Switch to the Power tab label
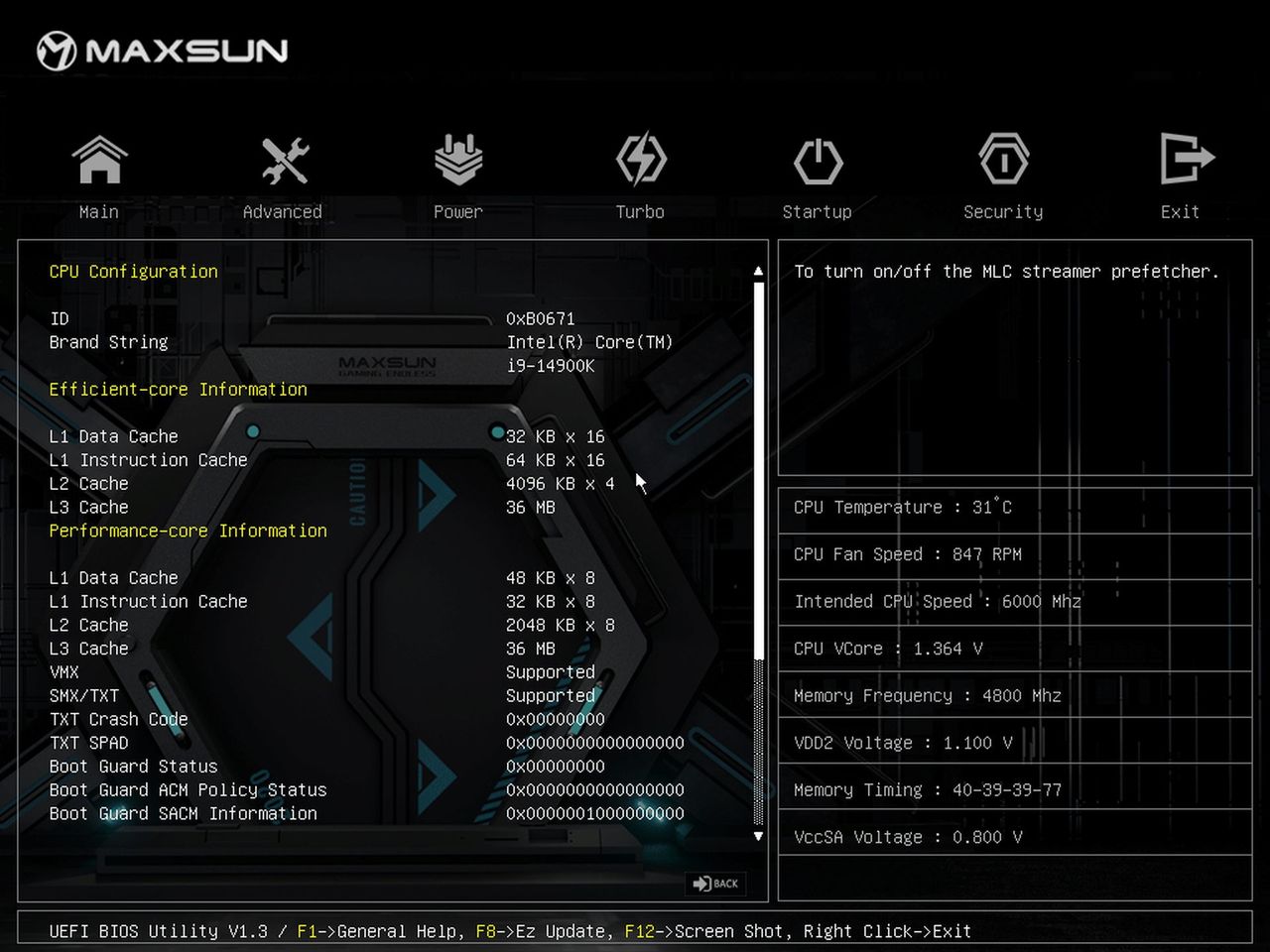This screenshot has height=952, width=1270. [458, 211]
